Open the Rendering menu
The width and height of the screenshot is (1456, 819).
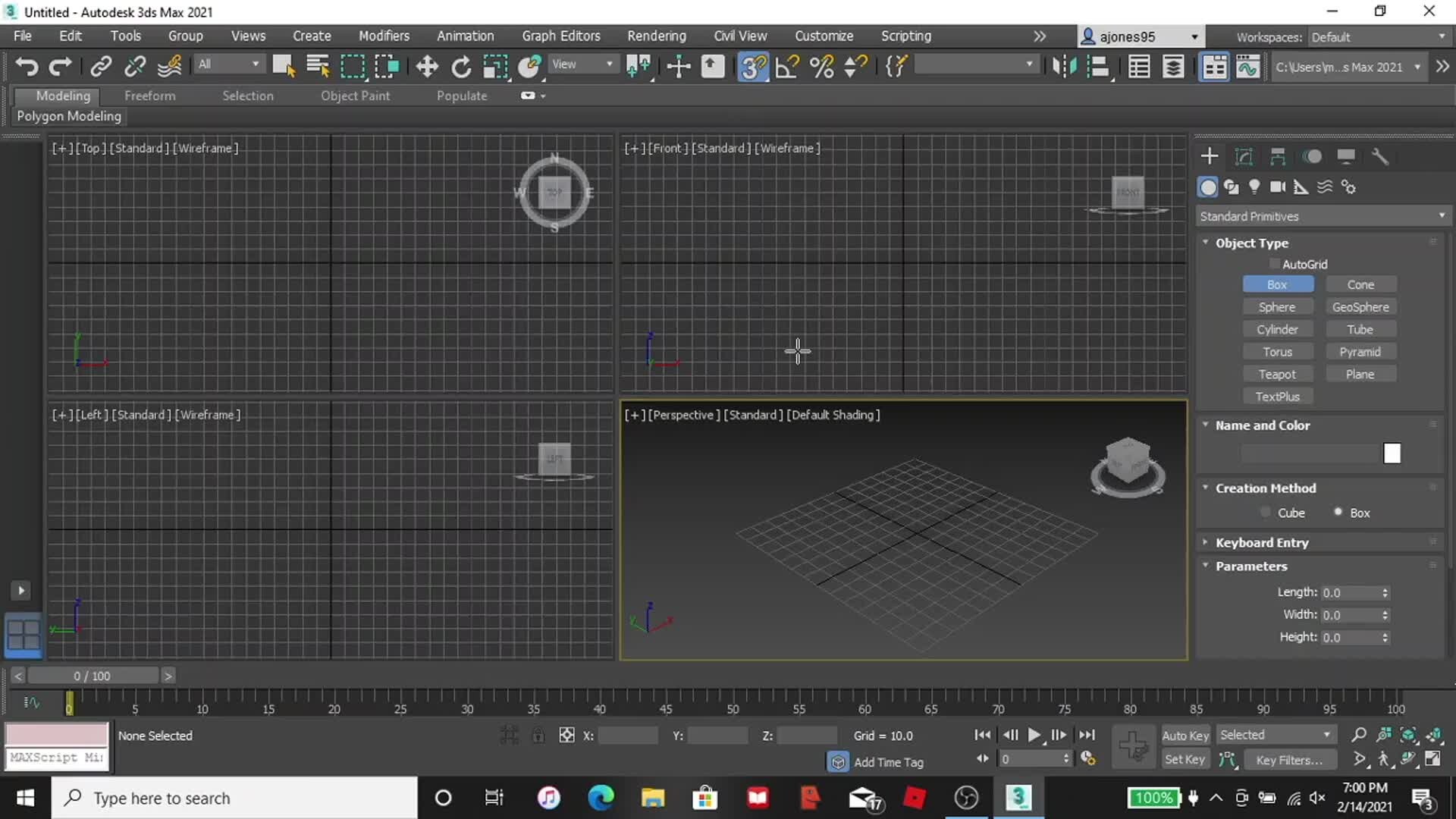(x=656, y=36)
